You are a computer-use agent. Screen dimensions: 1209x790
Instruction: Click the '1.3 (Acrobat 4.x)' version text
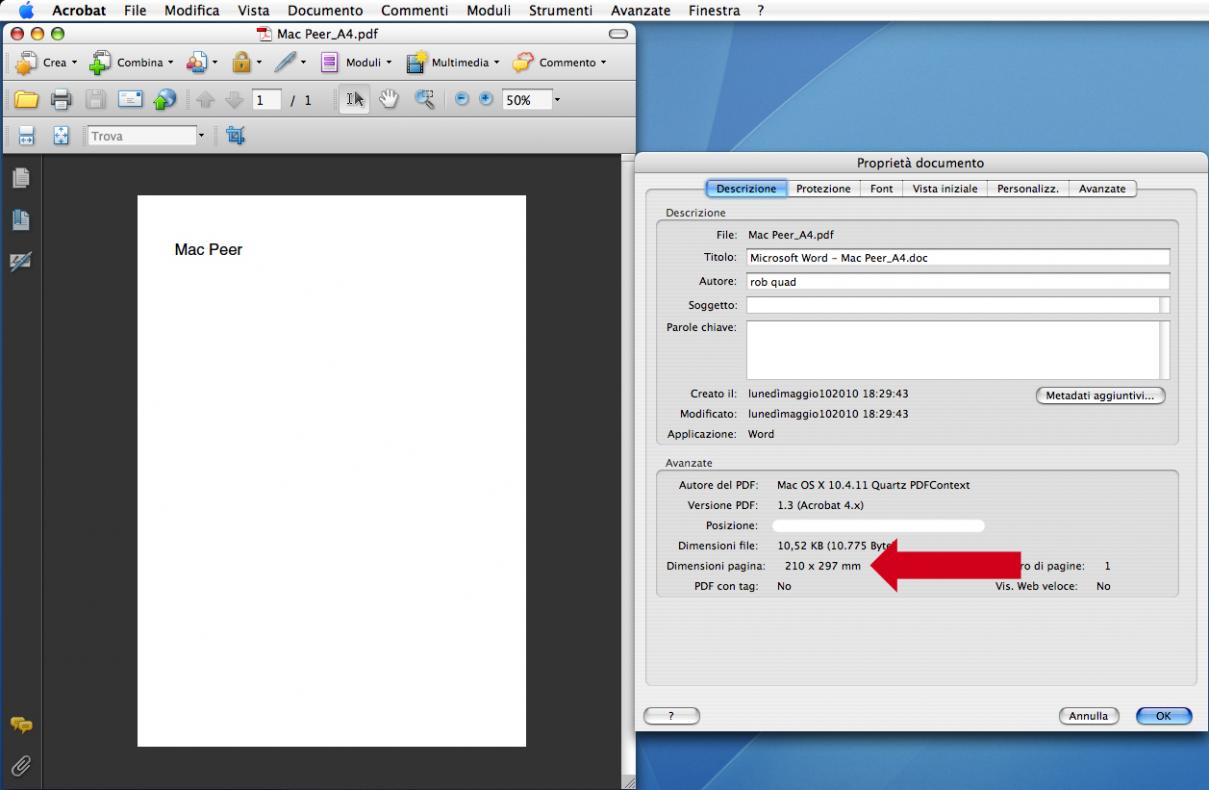click(820, 505)
